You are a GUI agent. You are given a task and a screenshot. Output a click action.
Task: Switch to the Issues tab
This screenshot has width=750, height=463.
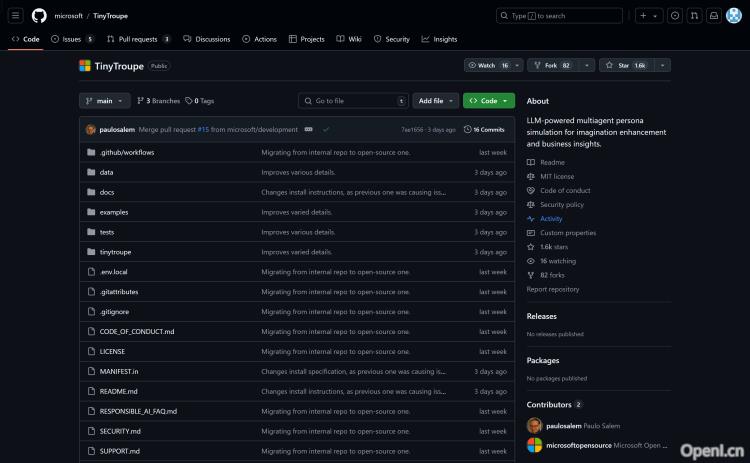72,39
